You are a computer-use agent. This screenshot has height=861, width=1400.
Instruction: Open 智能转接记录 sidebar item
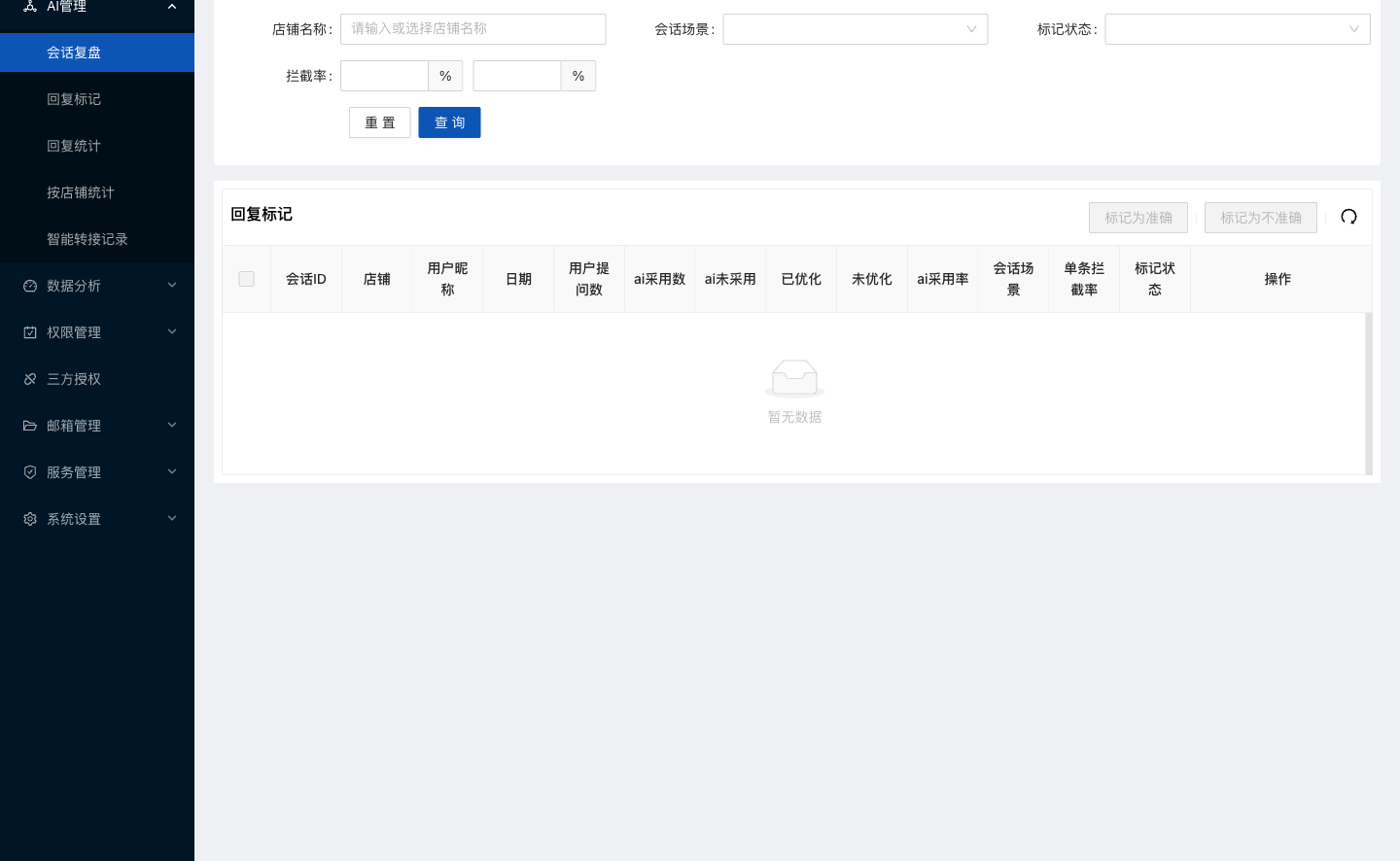coord(97,239)
